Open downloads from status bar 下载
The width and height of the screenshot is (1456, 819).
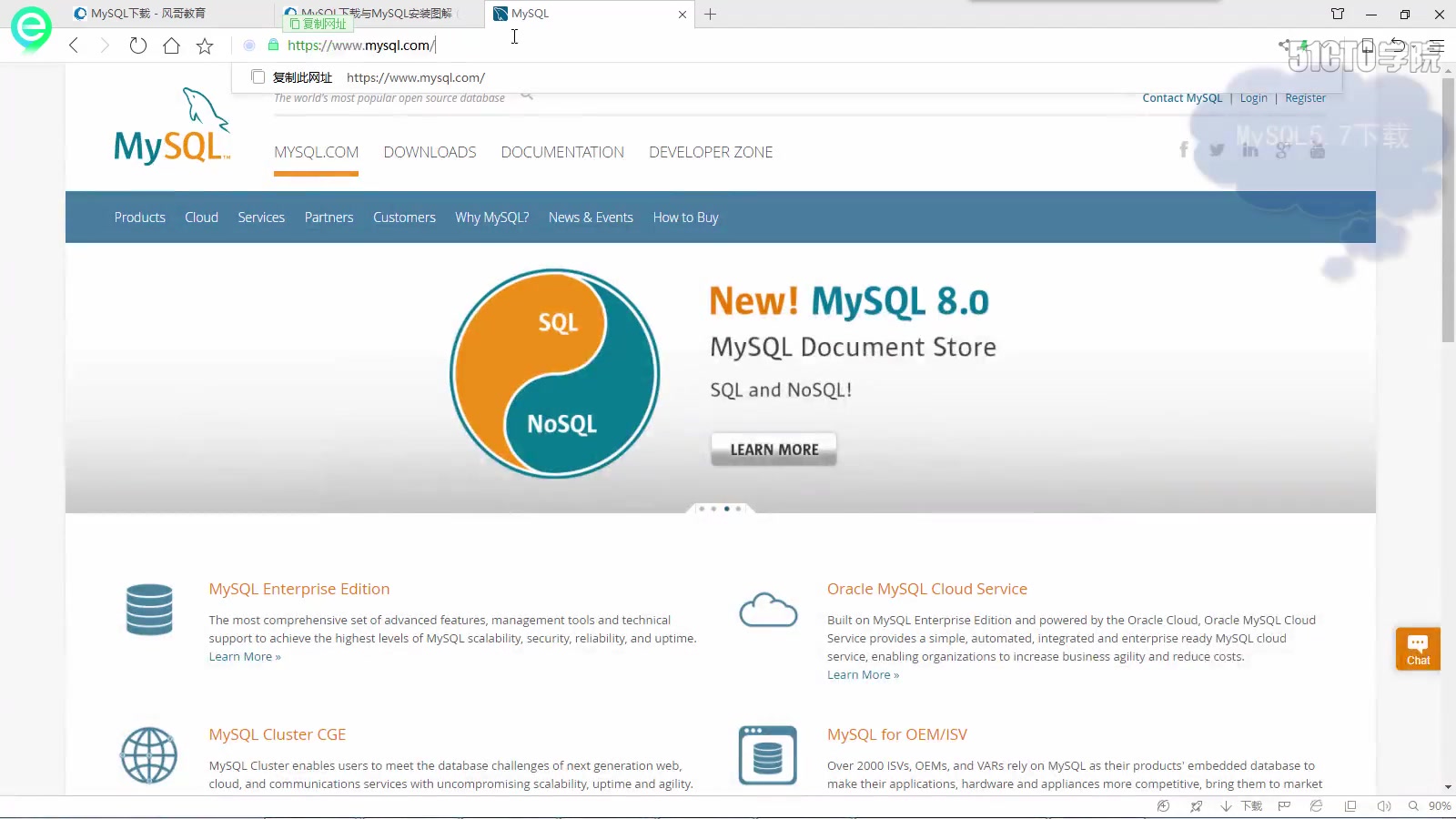1241,806
